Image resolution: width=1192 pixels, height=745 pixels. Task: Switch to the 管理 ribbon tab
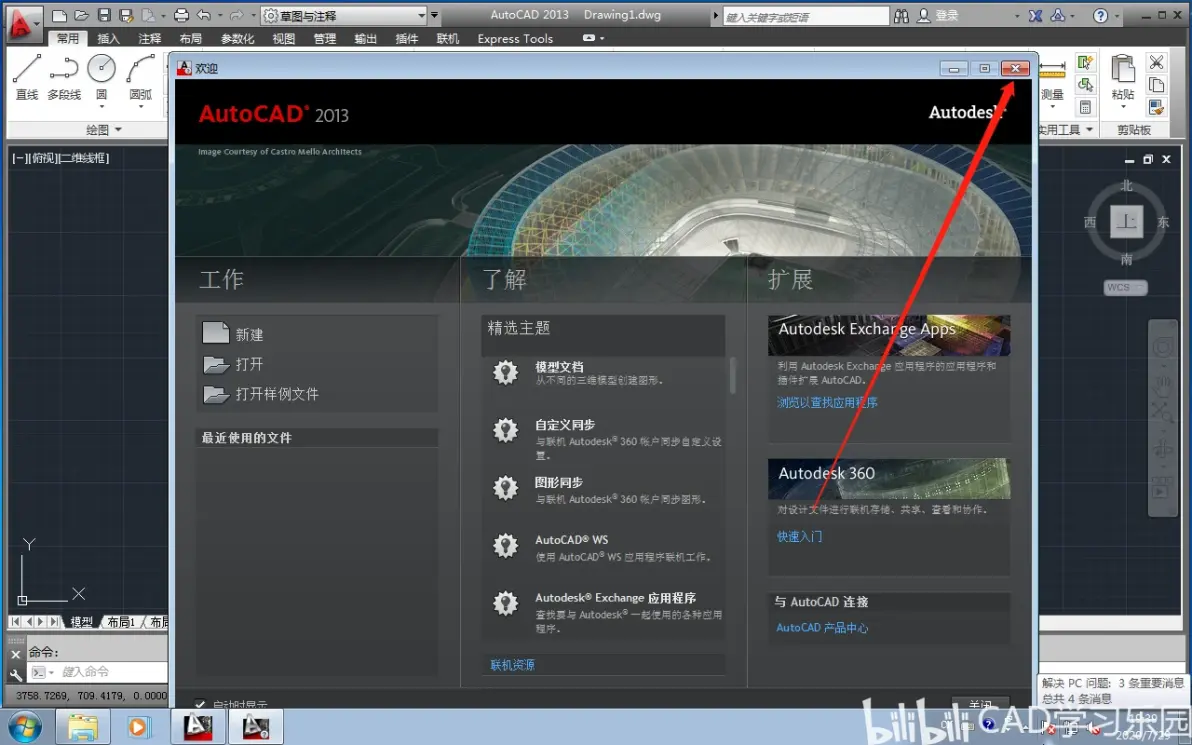325,39
